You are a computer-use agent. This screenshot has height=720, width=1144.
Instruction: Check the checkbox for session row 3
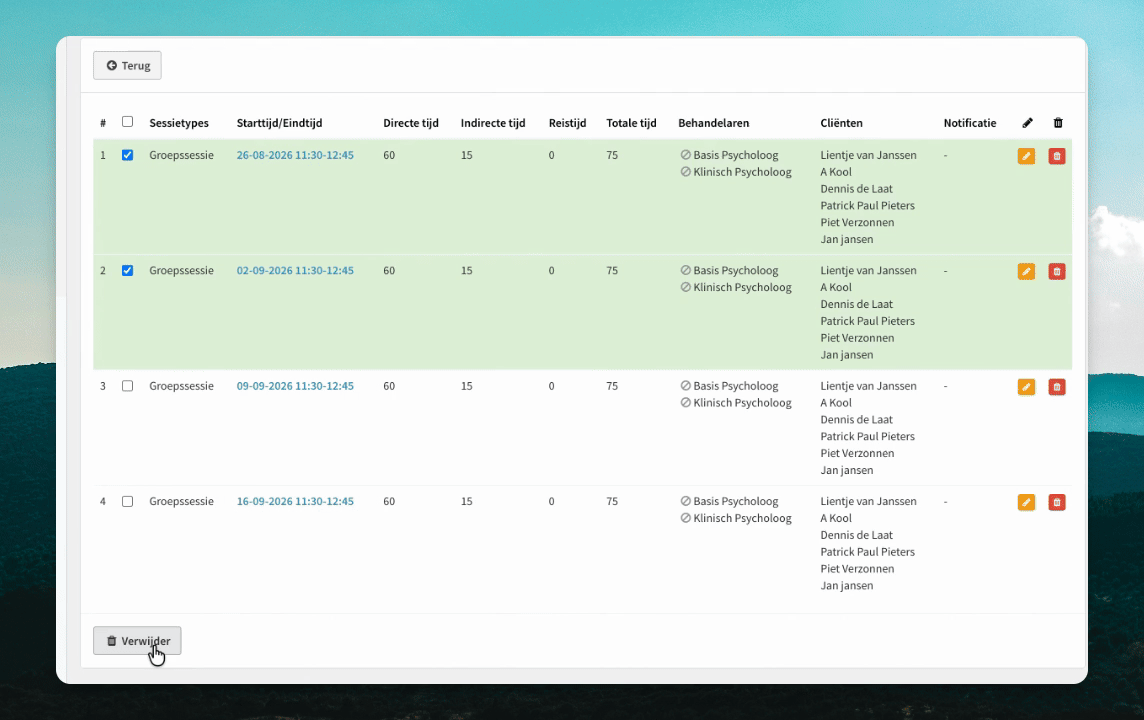click(x=128, y=386)
